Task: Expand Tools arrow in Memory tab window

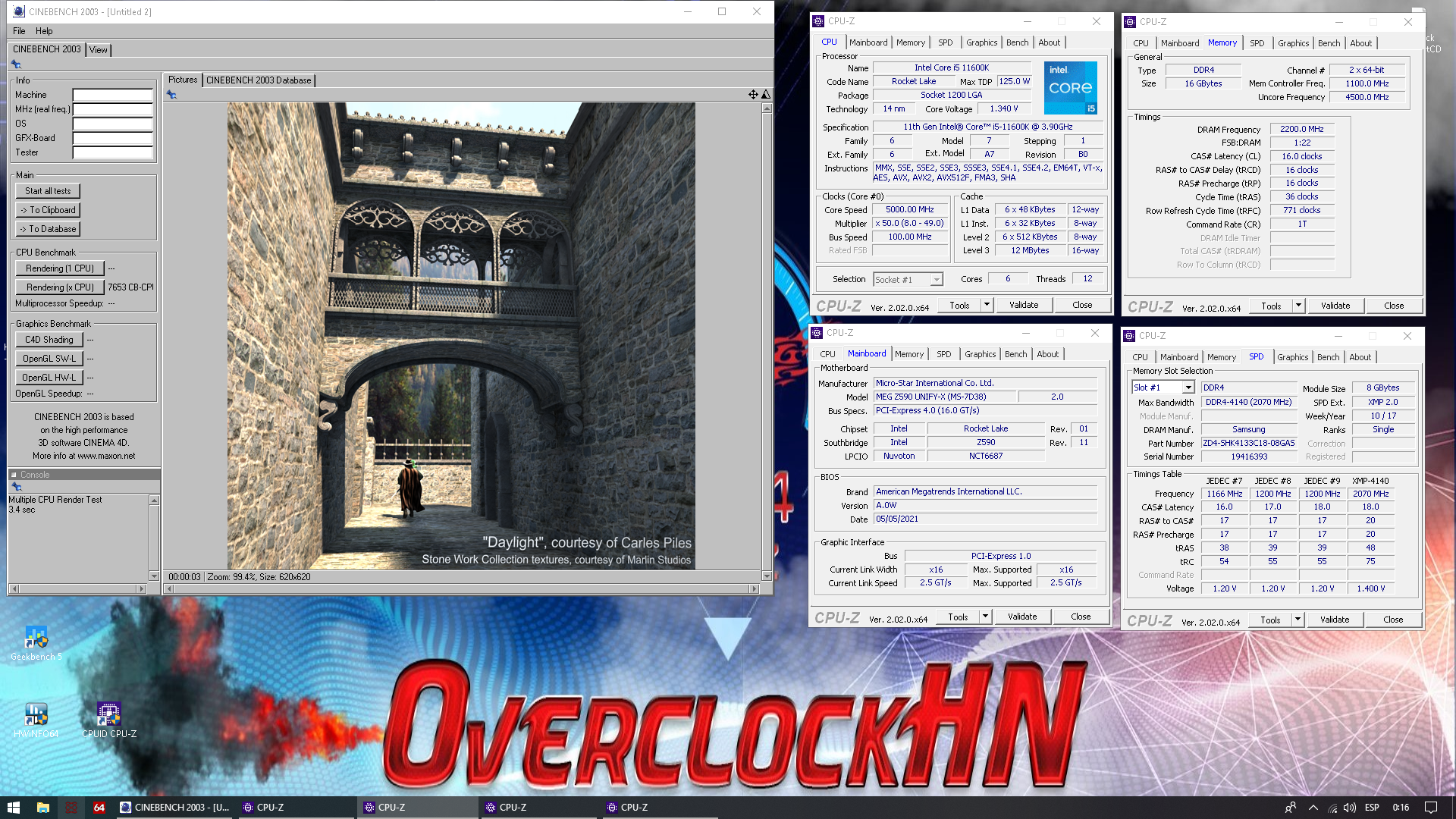Action: click(x=1298, y=306)
